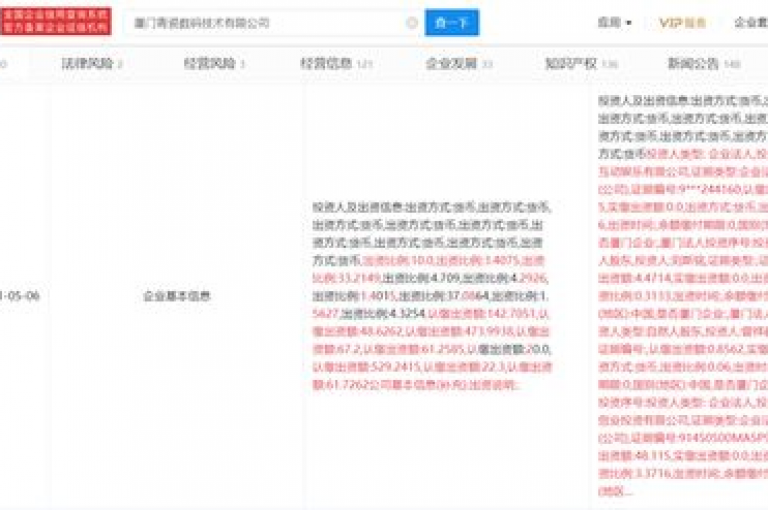The height and width of the screenshot is (510, 768).
Task: Open the VIP服务 link
Action: point(682,23)
